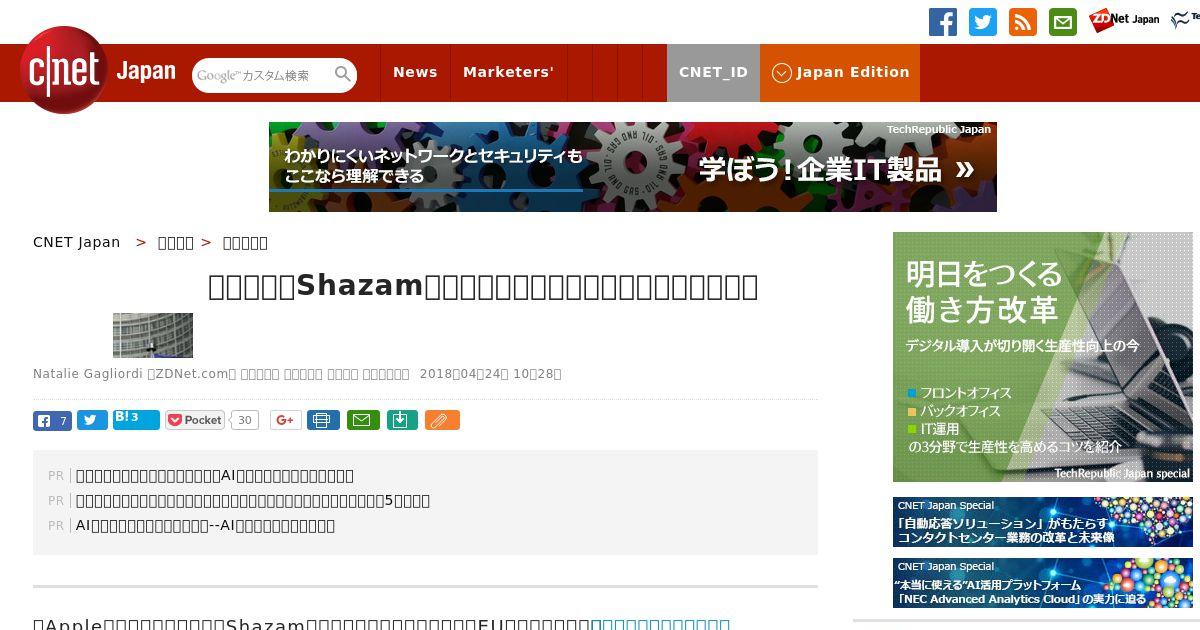Open the 明日をつくる働き方改革 sidebar ad

click(x=1043, y=357)
